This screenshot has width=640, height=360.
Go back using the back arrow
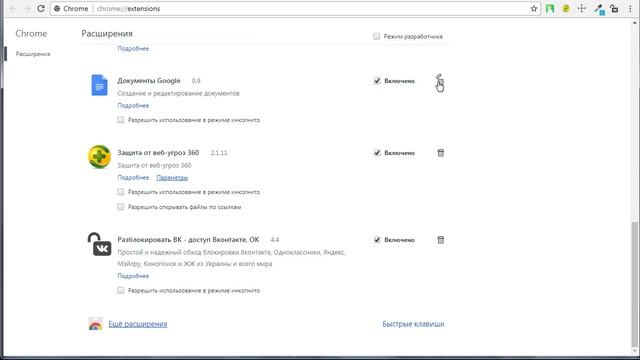[x=13, y=9]
